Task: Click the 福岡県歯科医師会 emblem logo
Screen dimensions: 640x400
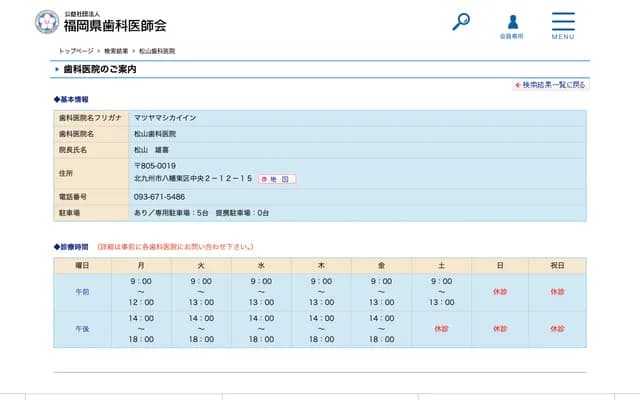Action: (46, 22)
